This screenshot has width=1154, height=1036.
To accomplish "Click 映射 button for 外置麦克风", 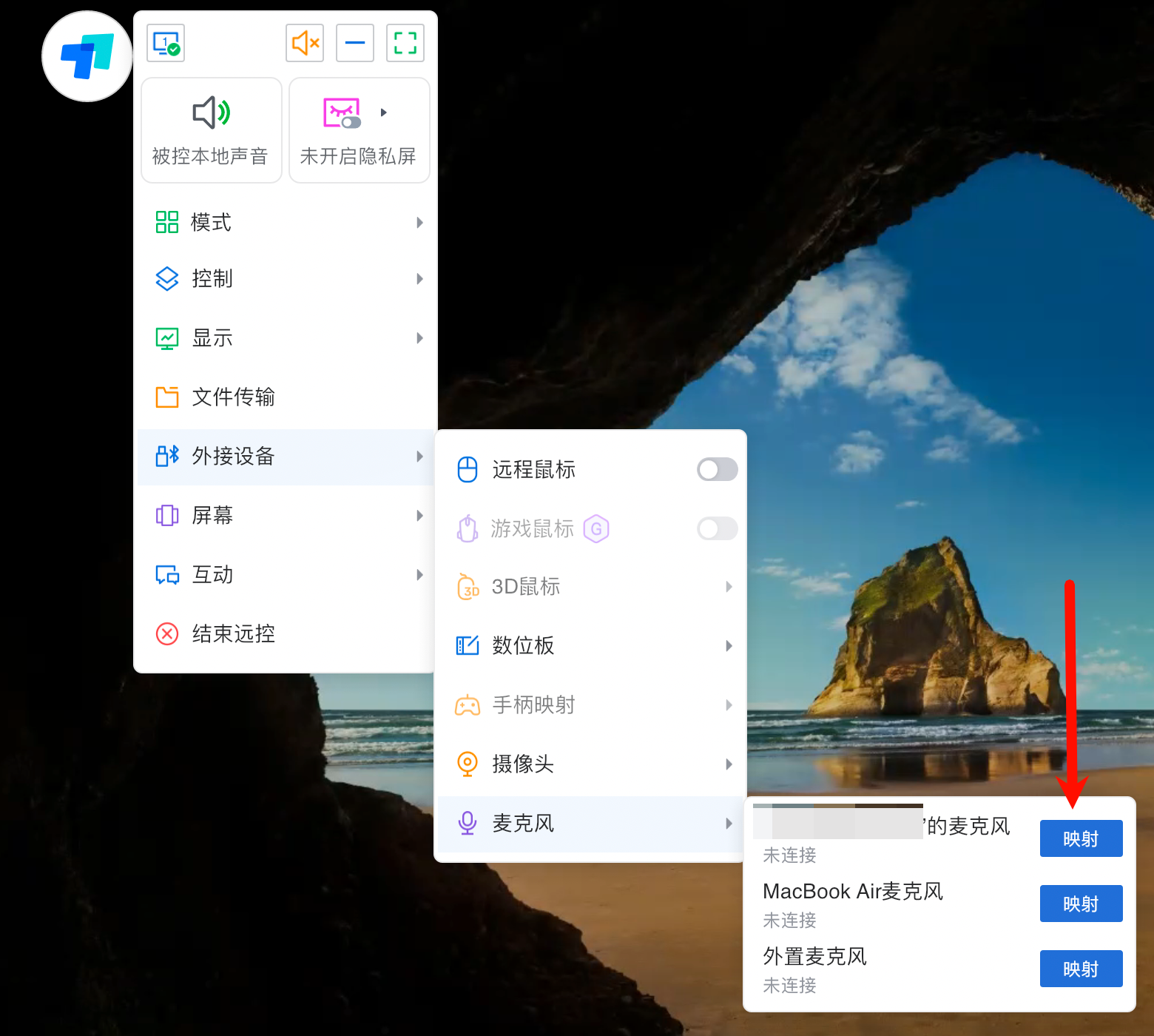I will (1080, 969).
